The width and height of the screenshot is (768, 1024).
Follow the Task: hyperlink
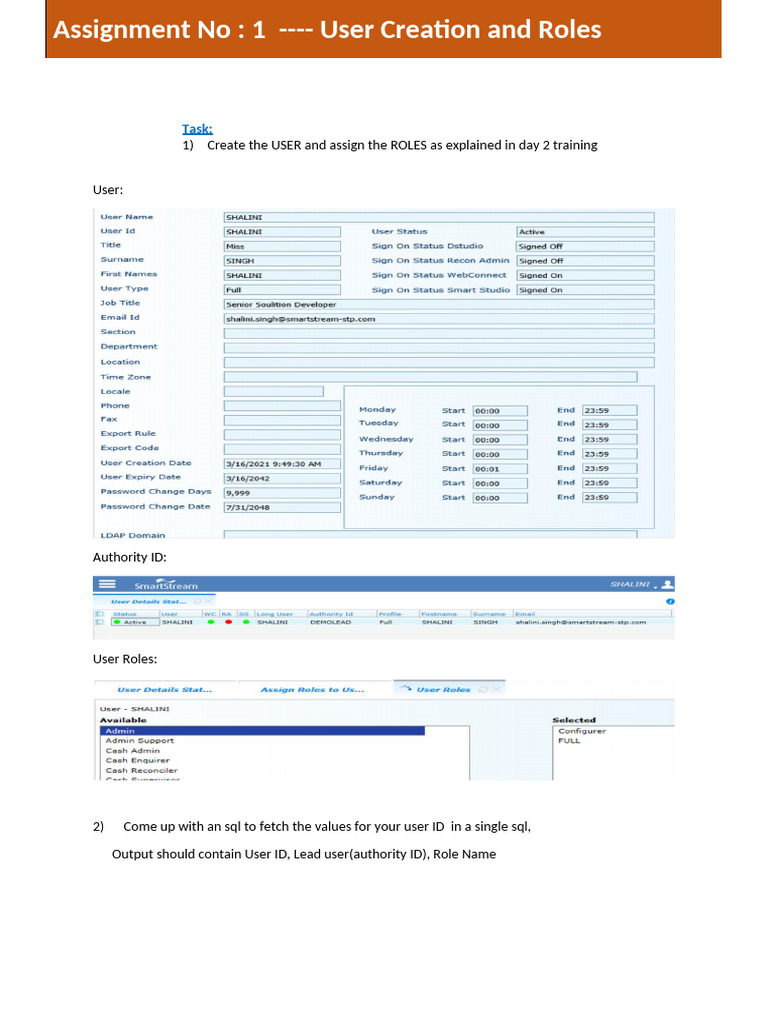click(197, 129)
